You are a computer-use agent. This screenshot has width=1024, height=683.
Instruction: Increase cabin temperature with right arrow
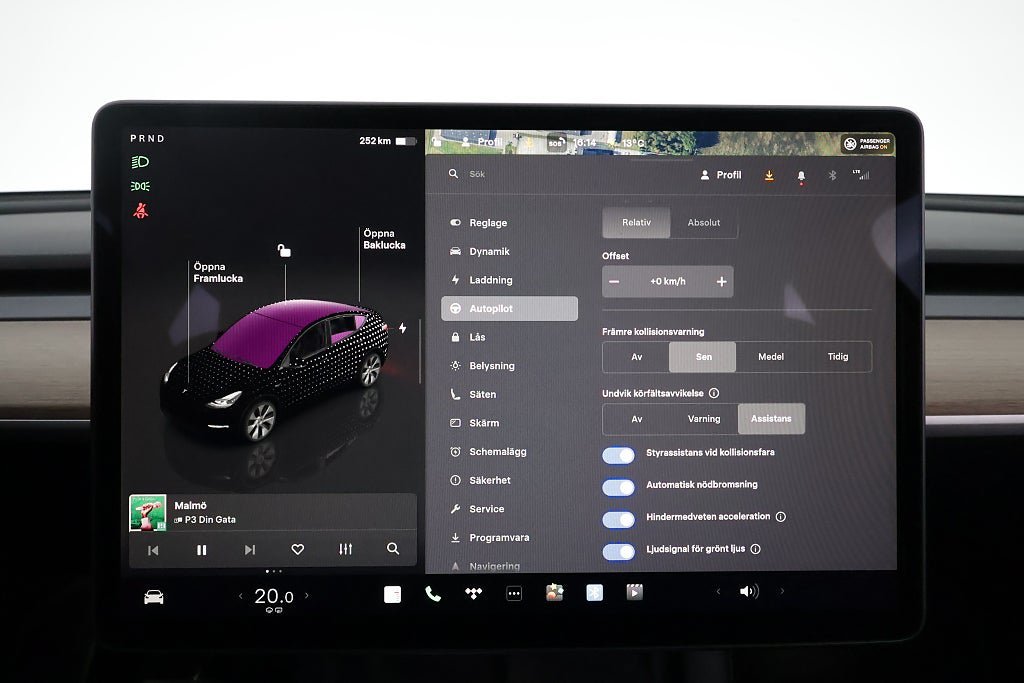[306, 596]
